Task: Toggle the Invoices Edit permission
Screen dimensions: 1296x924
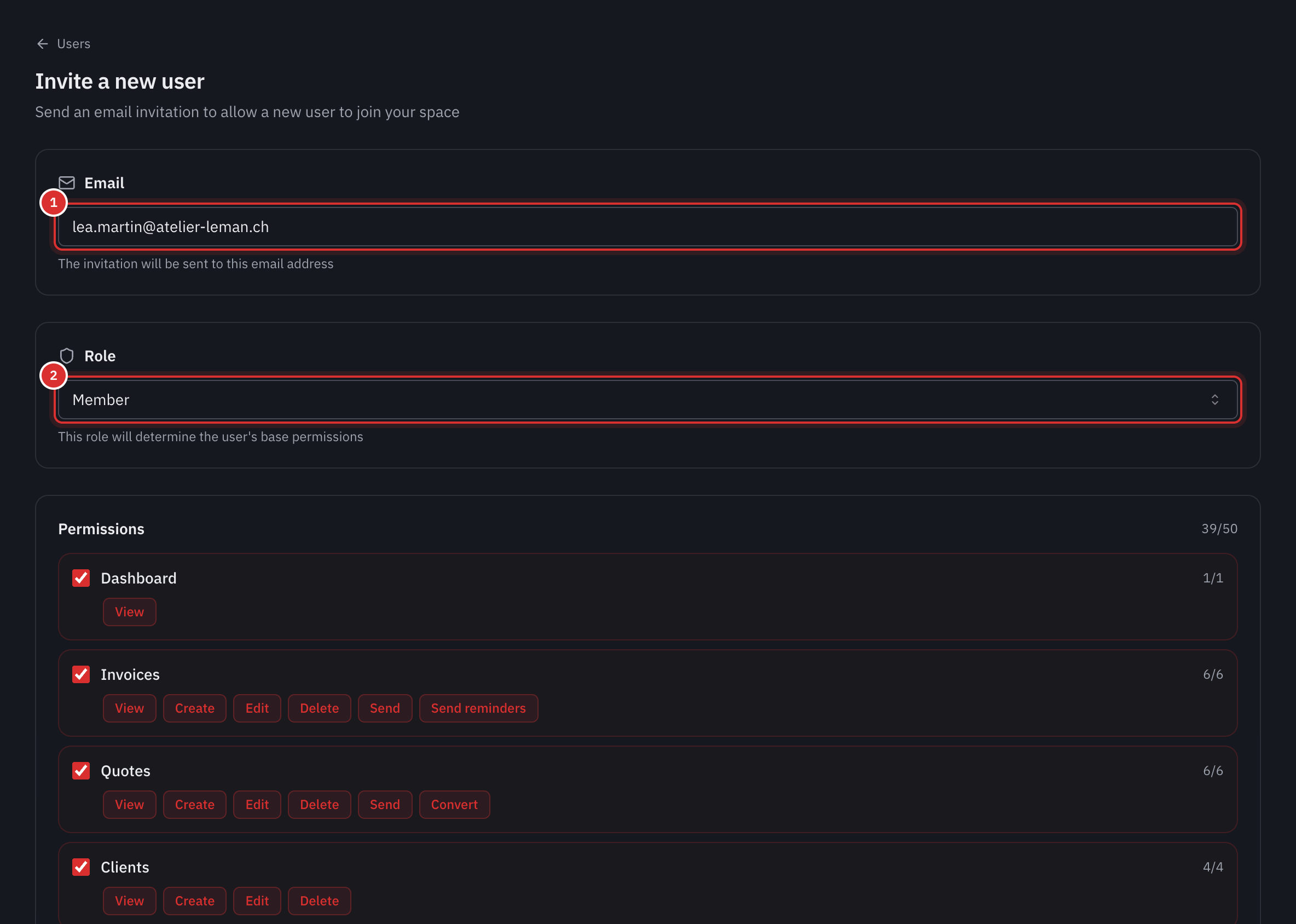Action: click(257, 708)
